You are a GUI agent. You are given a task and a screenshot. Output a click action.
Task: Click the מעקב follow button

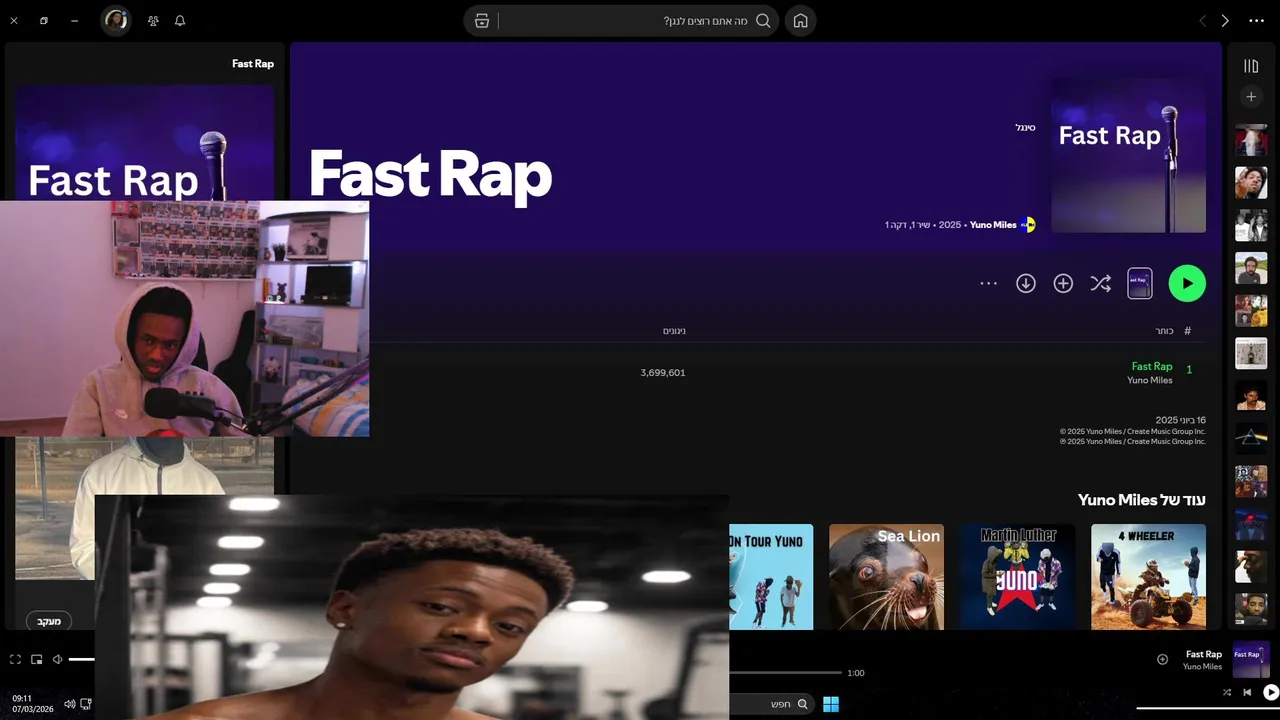pos(49,621)
